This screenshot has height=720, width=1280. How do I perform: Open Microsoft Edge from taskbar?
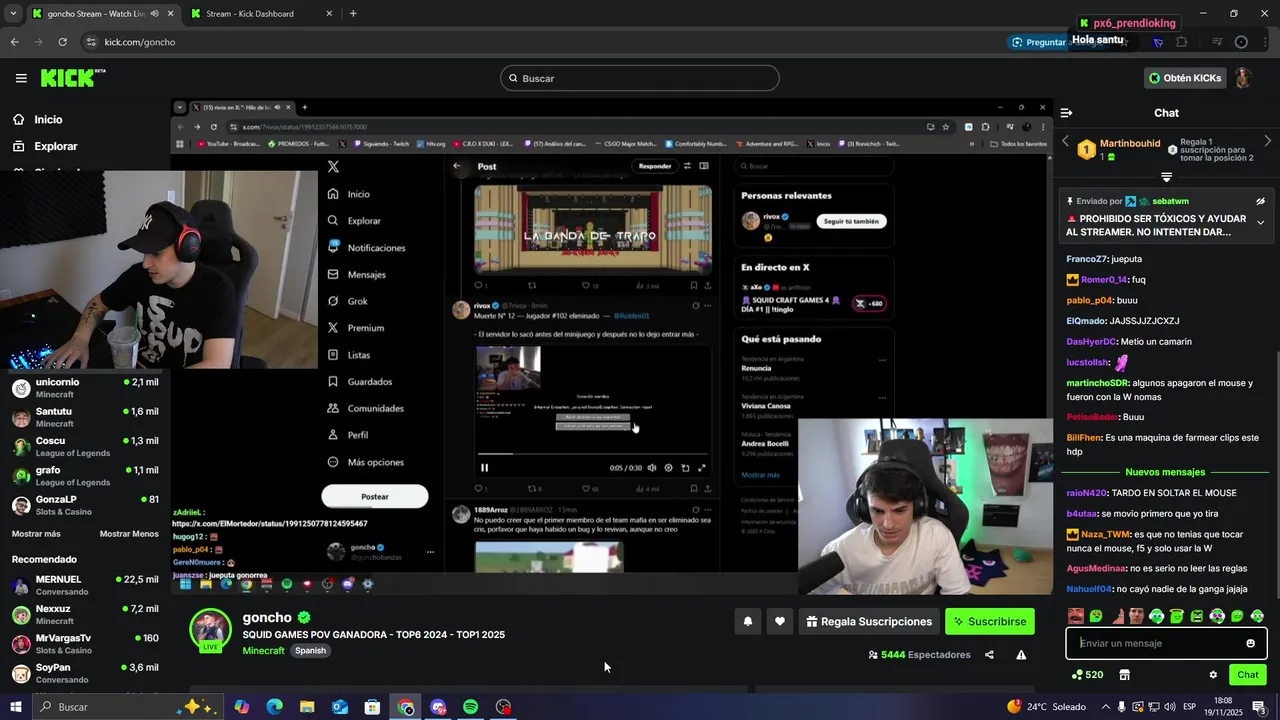tap(274, 707)
